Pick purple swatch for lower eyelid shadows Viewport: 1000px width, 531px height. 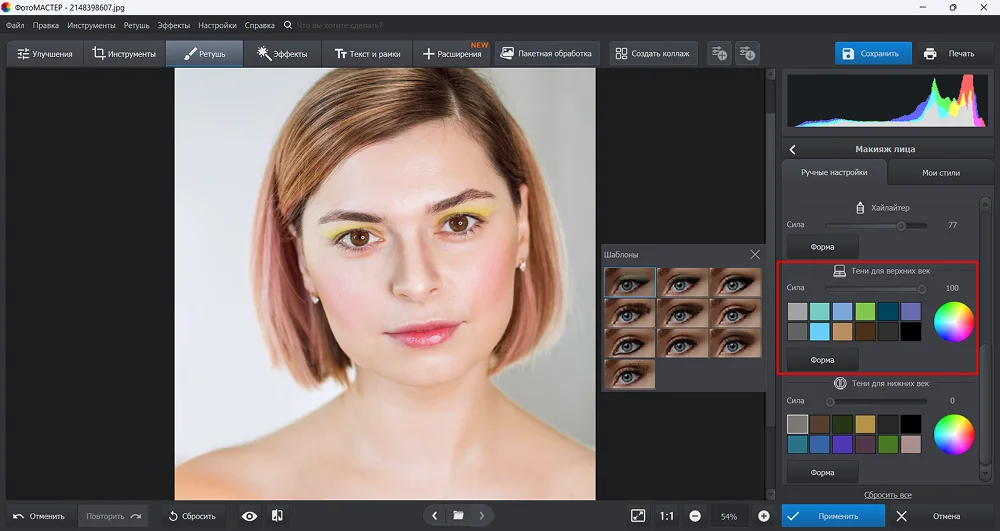[x=842, y=444]
